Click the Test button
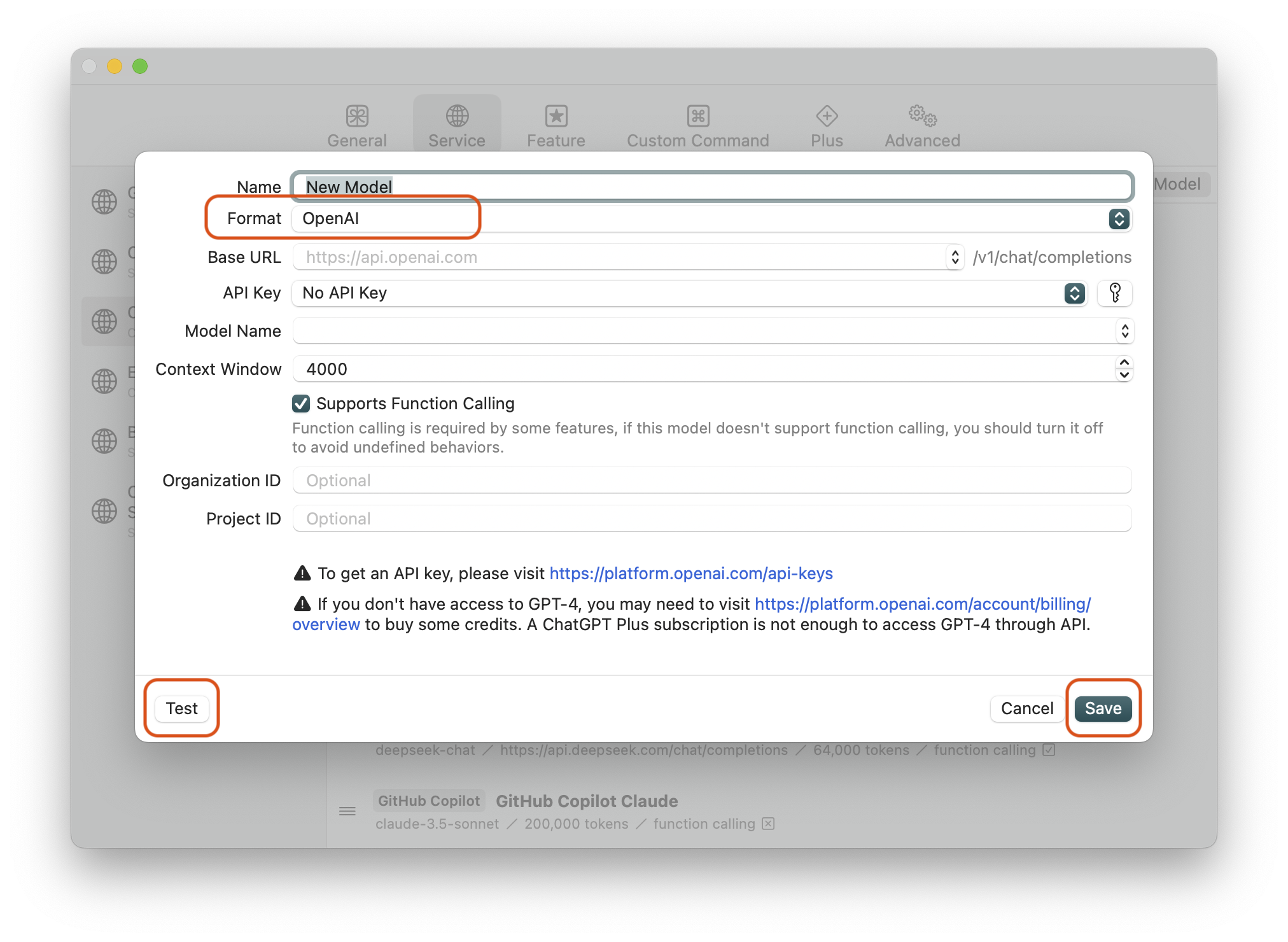 pyautogui.click(x=182, y=708)
